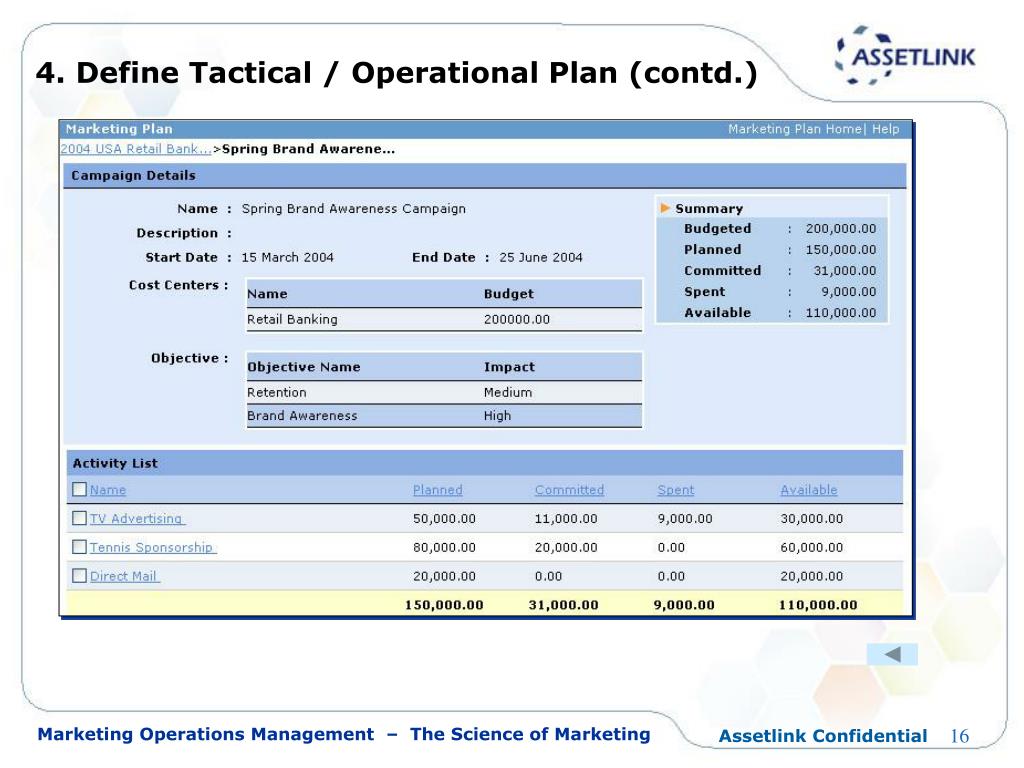Click the Medium impact value
This screenshot has width=1024, height=768.
[508, 392]
